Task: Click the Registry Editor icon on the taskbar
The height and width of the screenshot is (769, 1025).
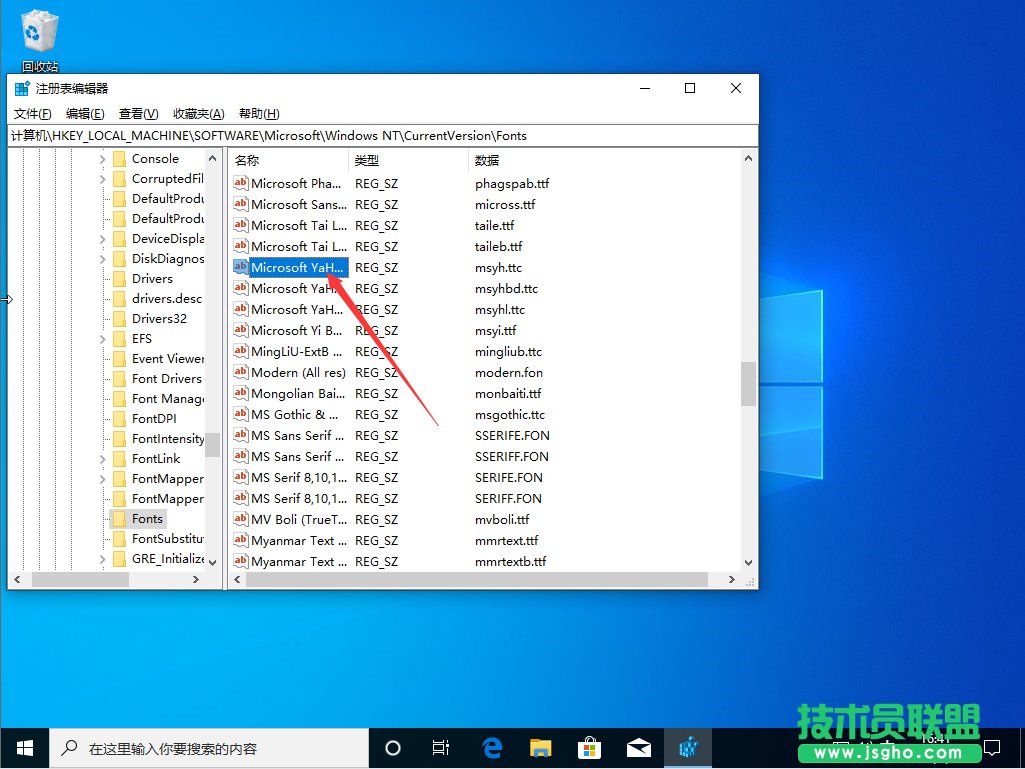Action: click(688, 747)
